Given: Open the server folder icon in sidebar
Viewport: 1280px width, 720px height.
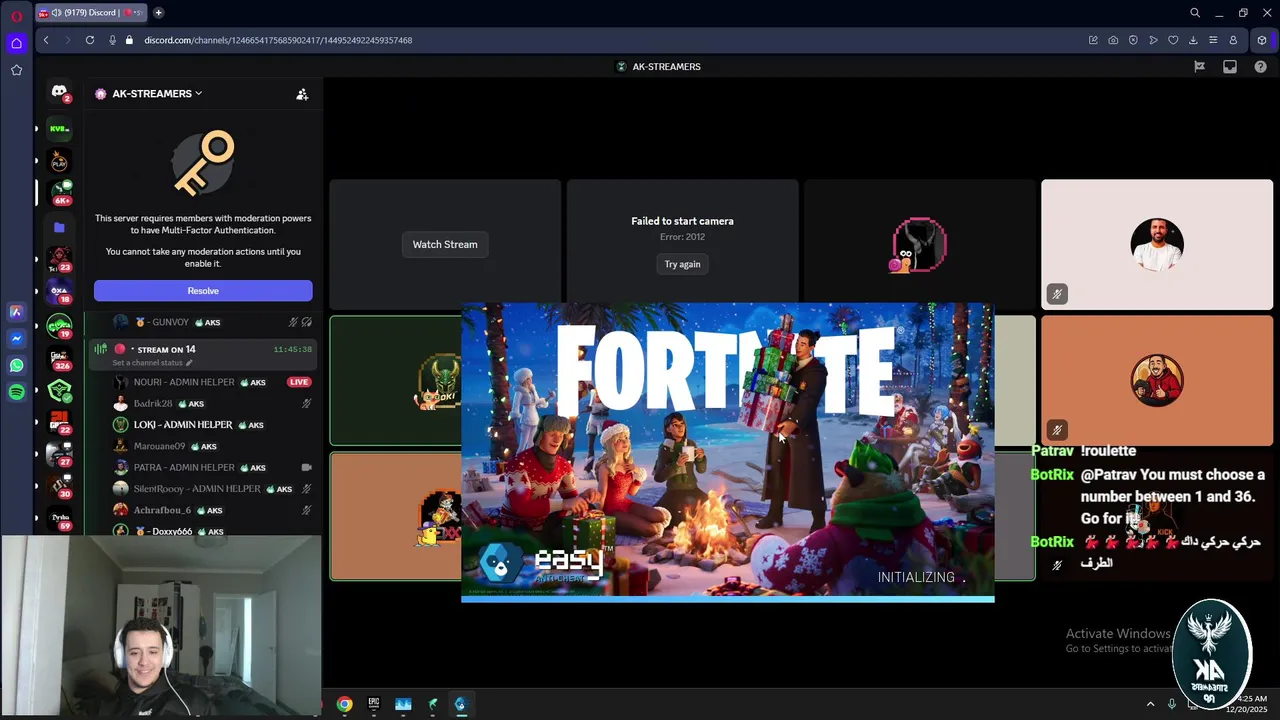Looking at the screenshot, I should click(x=59, y=227).
